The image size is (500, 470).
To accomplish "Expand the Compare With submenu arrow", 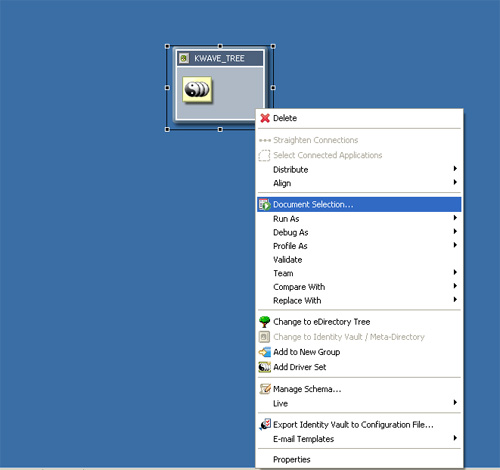I will tap(455, 286).
